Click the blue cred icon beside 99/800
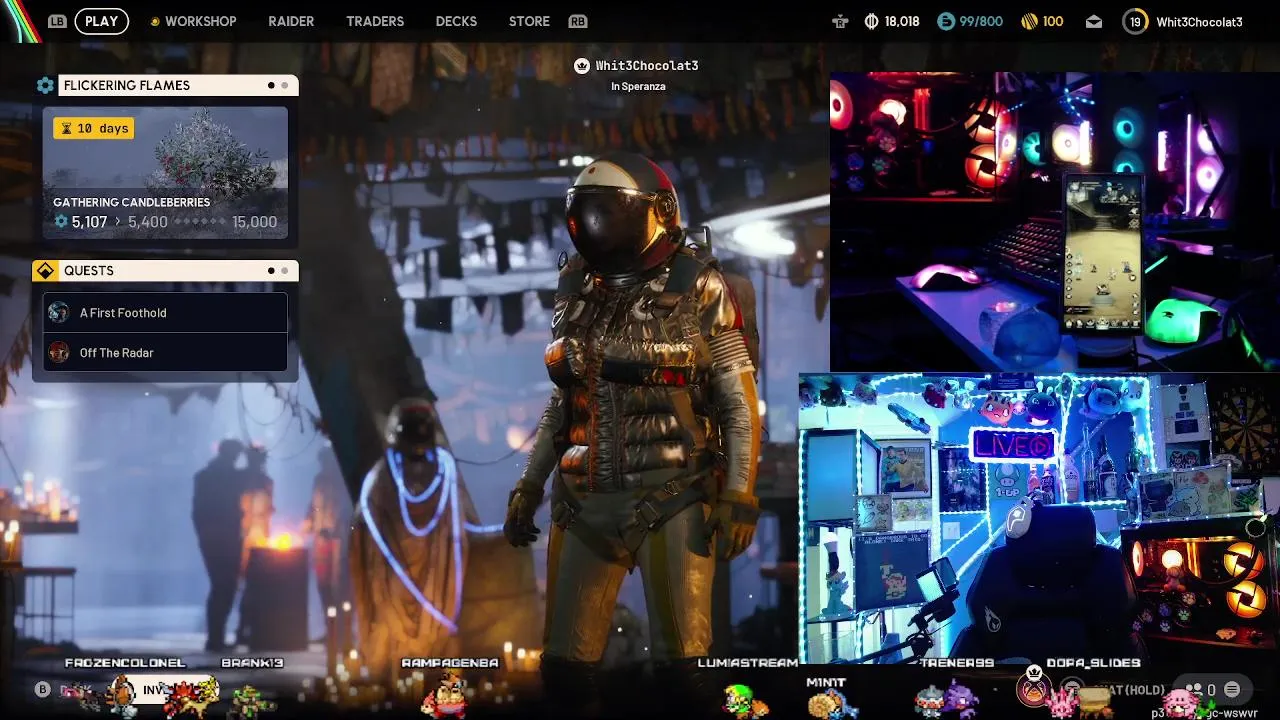This screenshot has width=1280, height=720. tap(946, 21)
